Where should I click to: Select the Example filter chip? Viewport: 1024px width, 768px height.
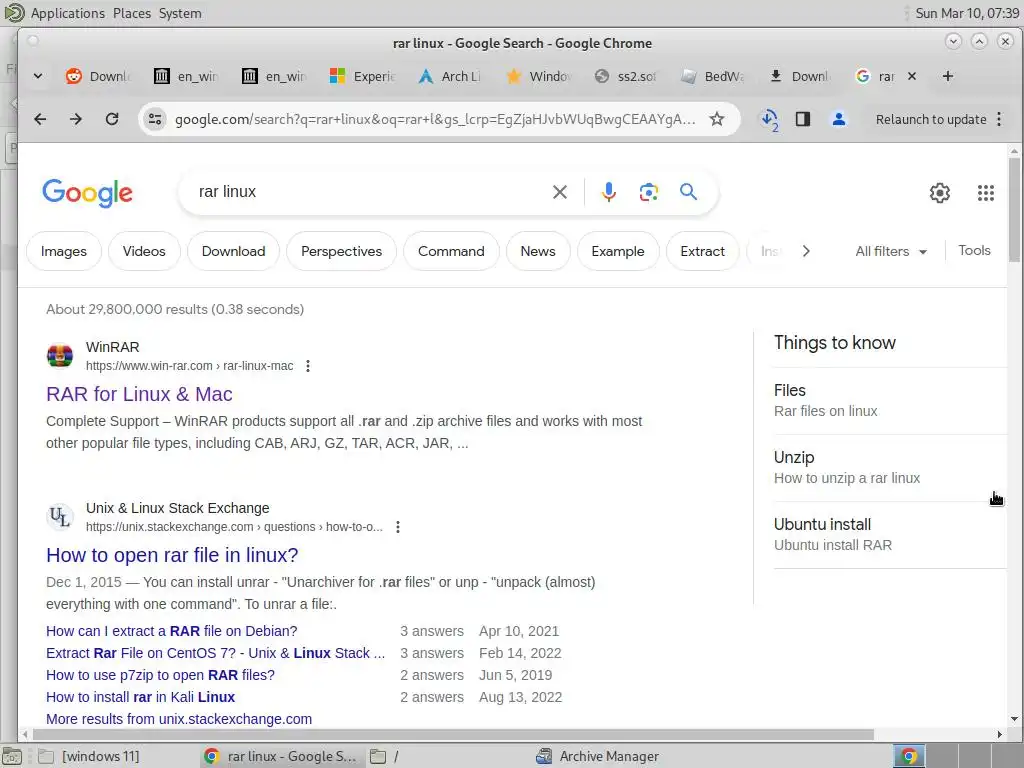coord(618,251)
